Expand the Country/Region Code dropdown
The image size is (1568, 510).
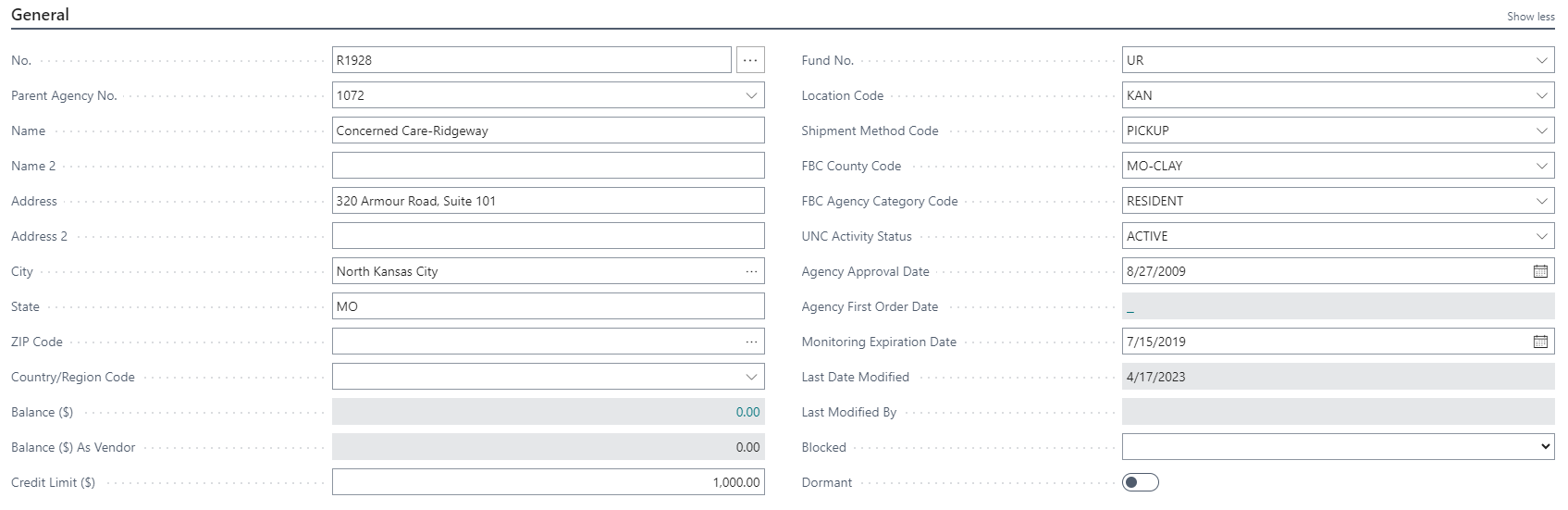tap(751, 377)
